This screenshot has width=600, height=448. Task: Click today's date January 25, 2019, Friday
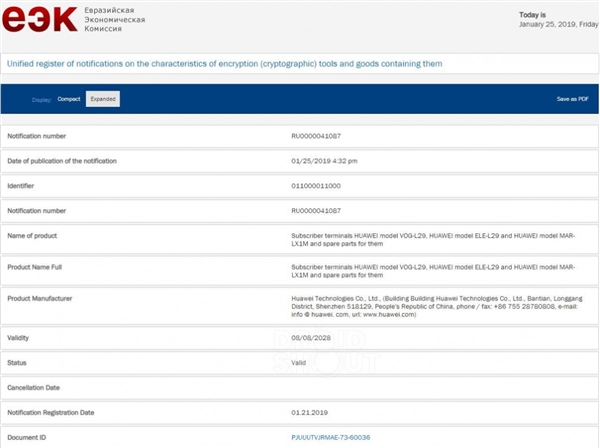559,24
